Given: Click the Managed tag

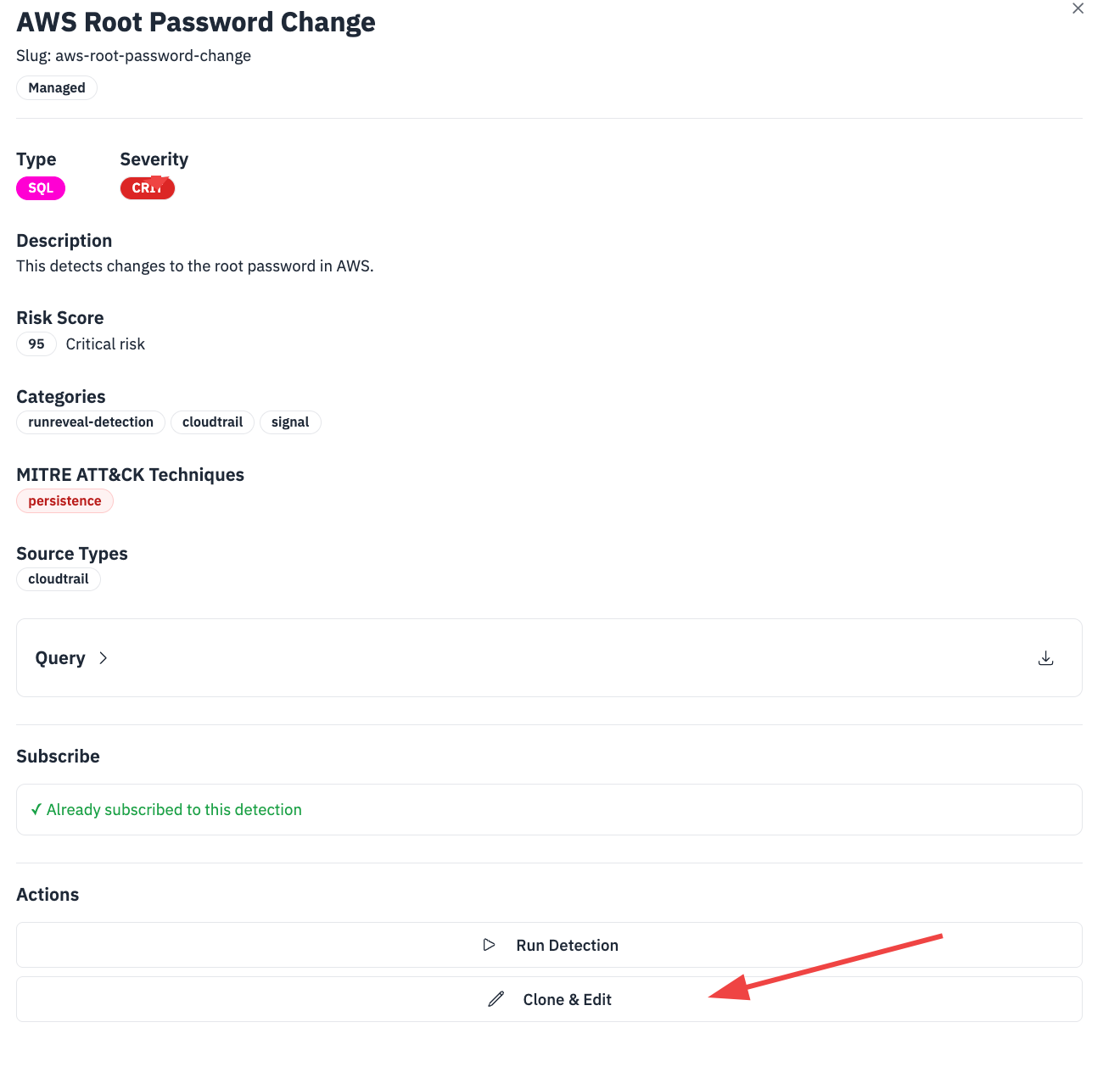Looking at the screenshot, I should pos(57,88).
